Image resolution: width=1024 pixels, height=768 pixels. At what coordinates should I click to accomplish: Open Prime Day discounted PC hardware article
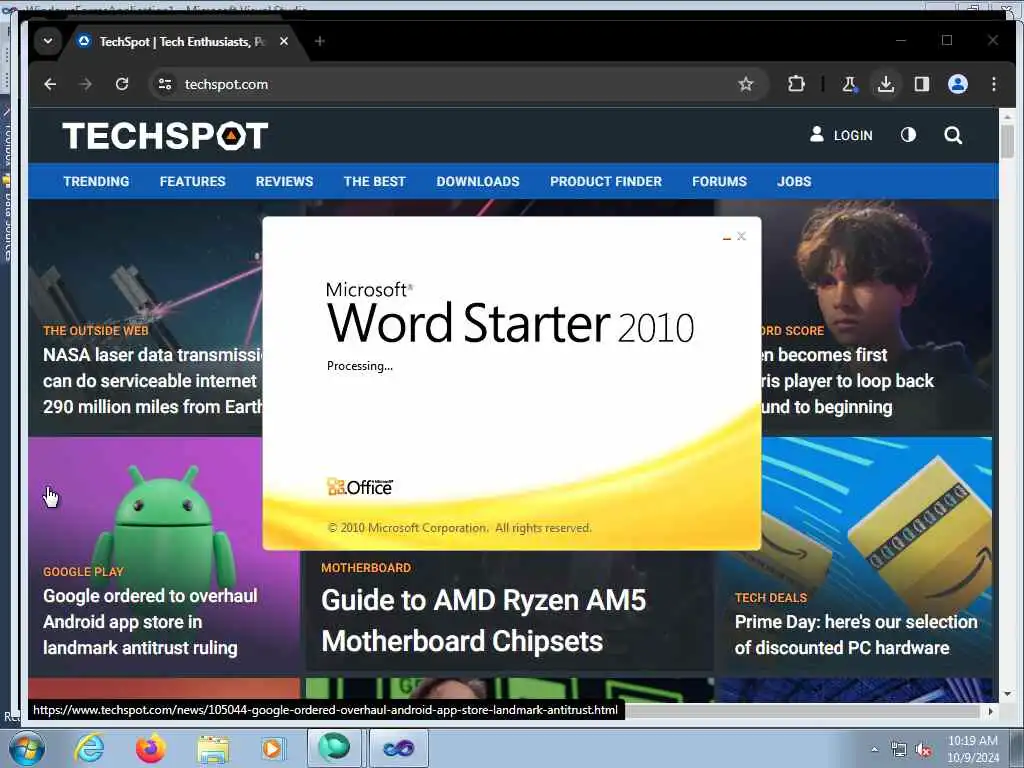point(856,634)
